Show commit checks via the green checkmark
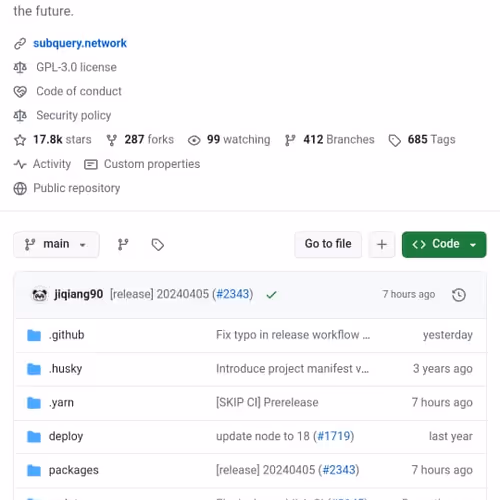The height and width of the screenshot is (500, 500). (x=271, y=295)
